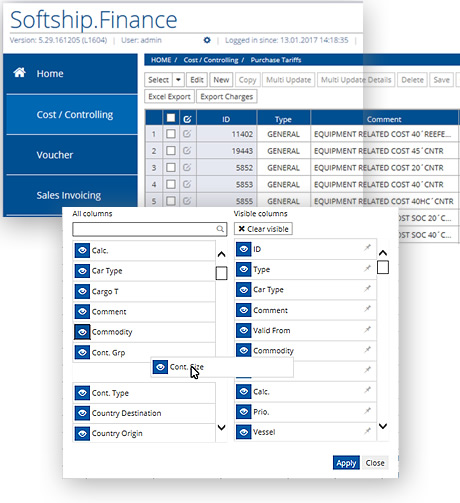Sort by the ID column header
Viewport: 460px width, 503px height.
tap(226, 119)
